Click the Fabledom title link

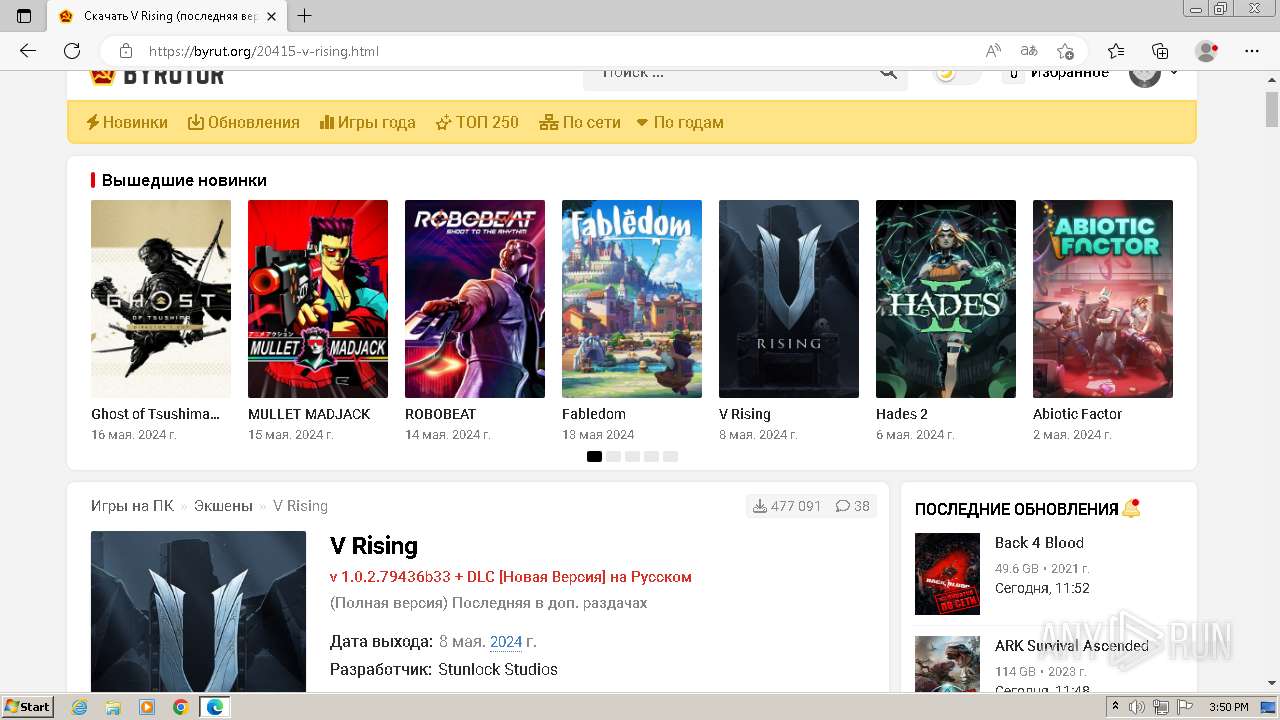coord(594,414)
